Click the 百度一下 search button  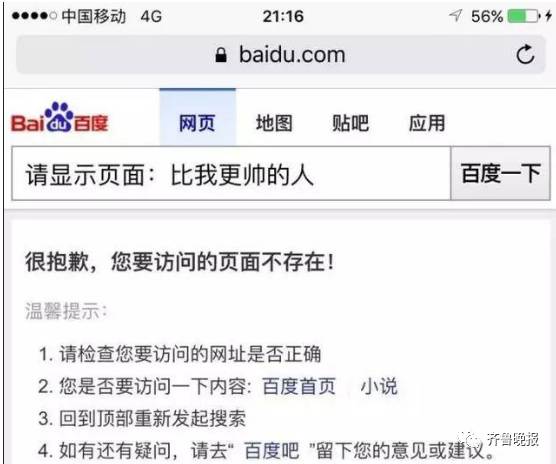click(x=500, y=173)
